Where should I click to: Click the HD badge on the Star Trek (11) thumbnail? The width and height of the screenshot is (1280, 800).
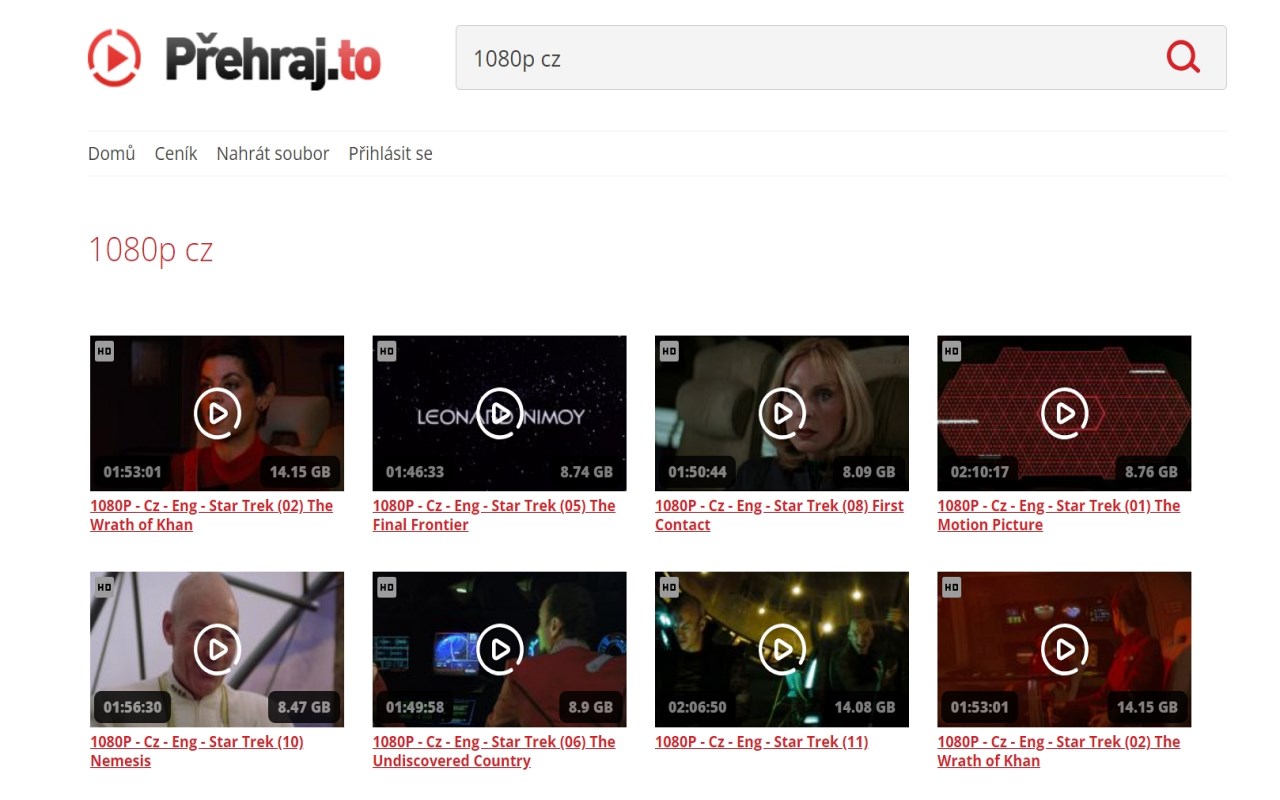(x=668, y=587)
